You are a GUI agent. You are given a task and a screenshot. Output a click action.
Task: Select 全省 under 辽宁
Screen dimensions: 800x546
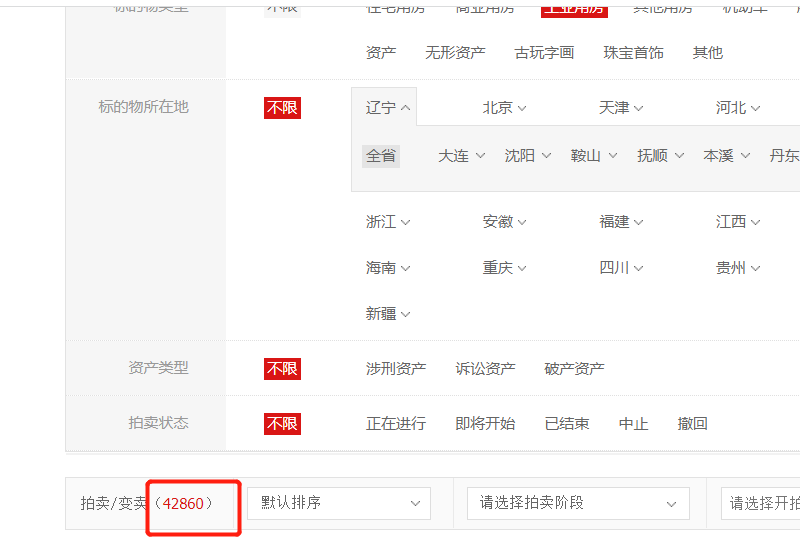coord(380,156)
